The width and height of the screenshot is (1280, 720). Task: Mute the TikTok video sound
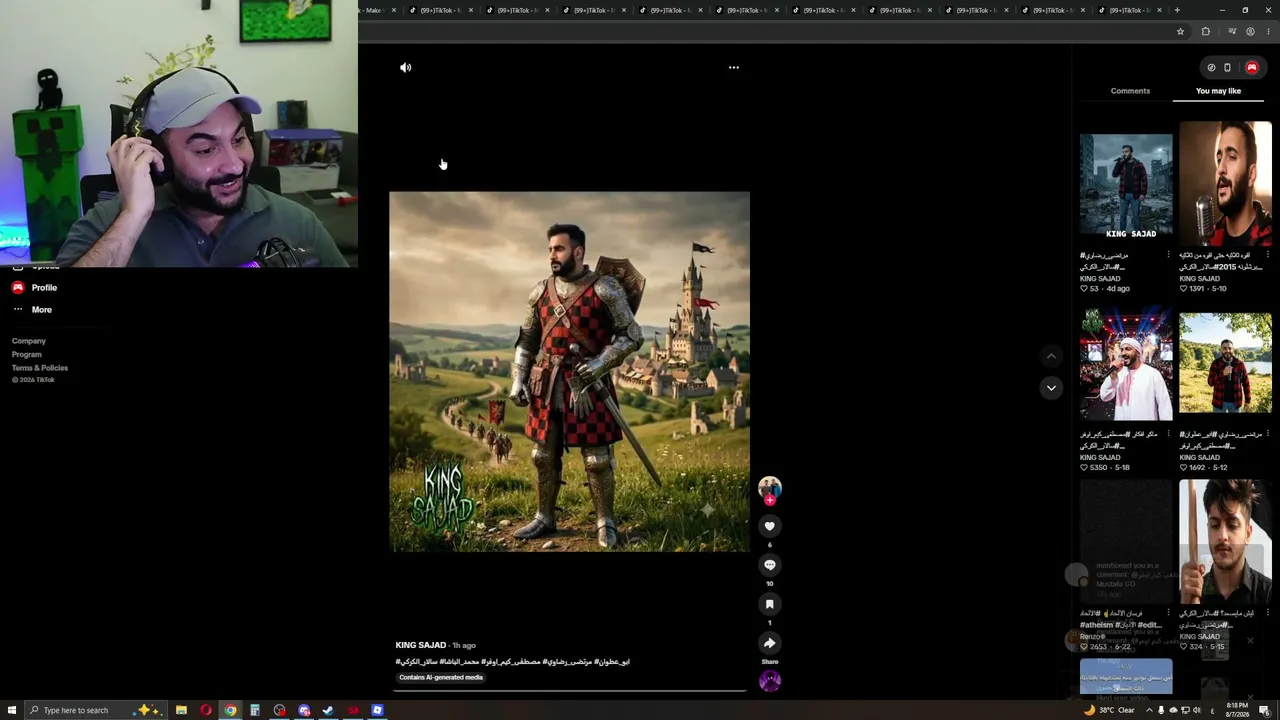405,68
